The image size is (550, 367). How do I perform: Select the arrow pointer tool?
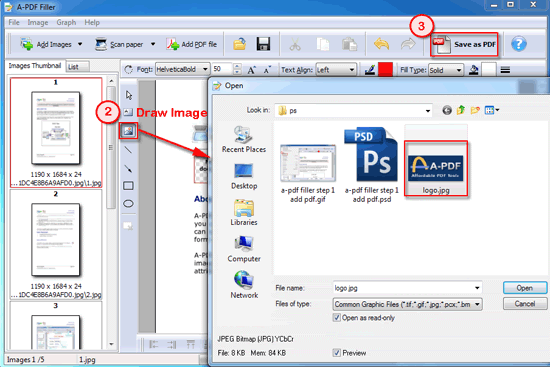129,95
